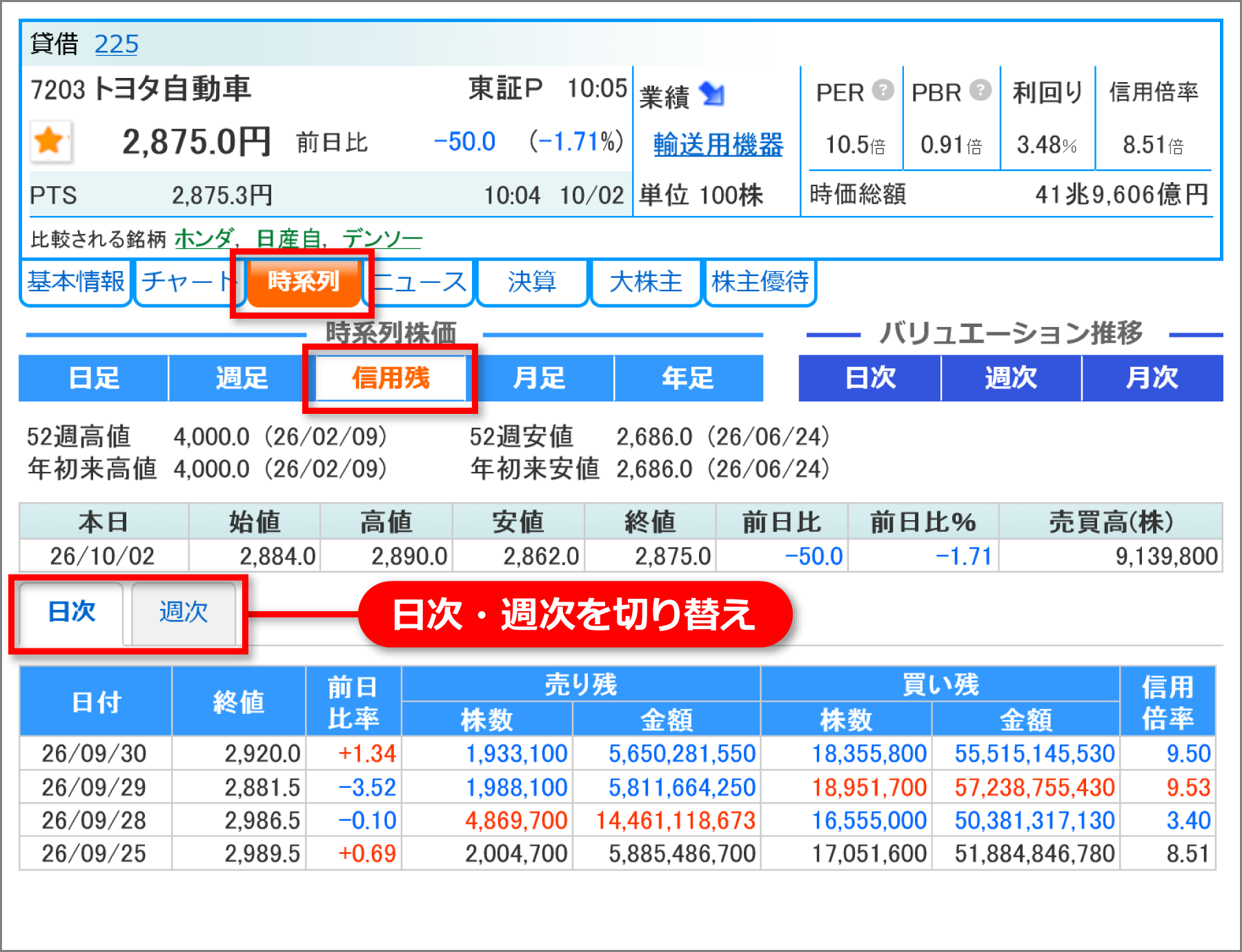Select 月次 under バリュエーション推移

(x=1152, y=378)
